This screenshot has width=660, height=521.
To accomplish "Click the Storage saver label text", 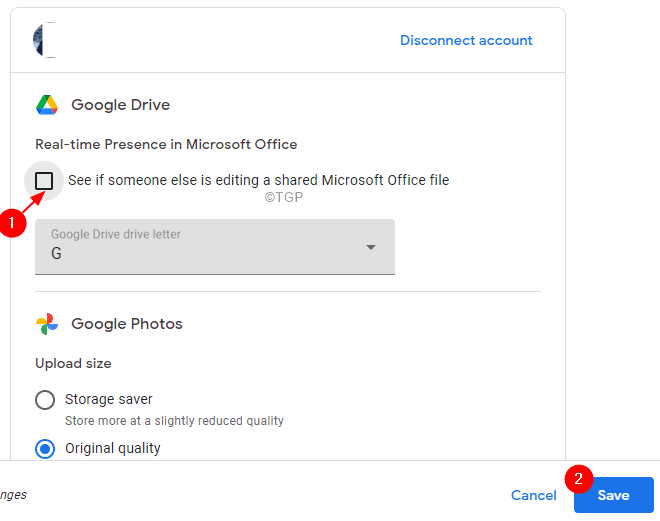I will click(x=109, y=399).
